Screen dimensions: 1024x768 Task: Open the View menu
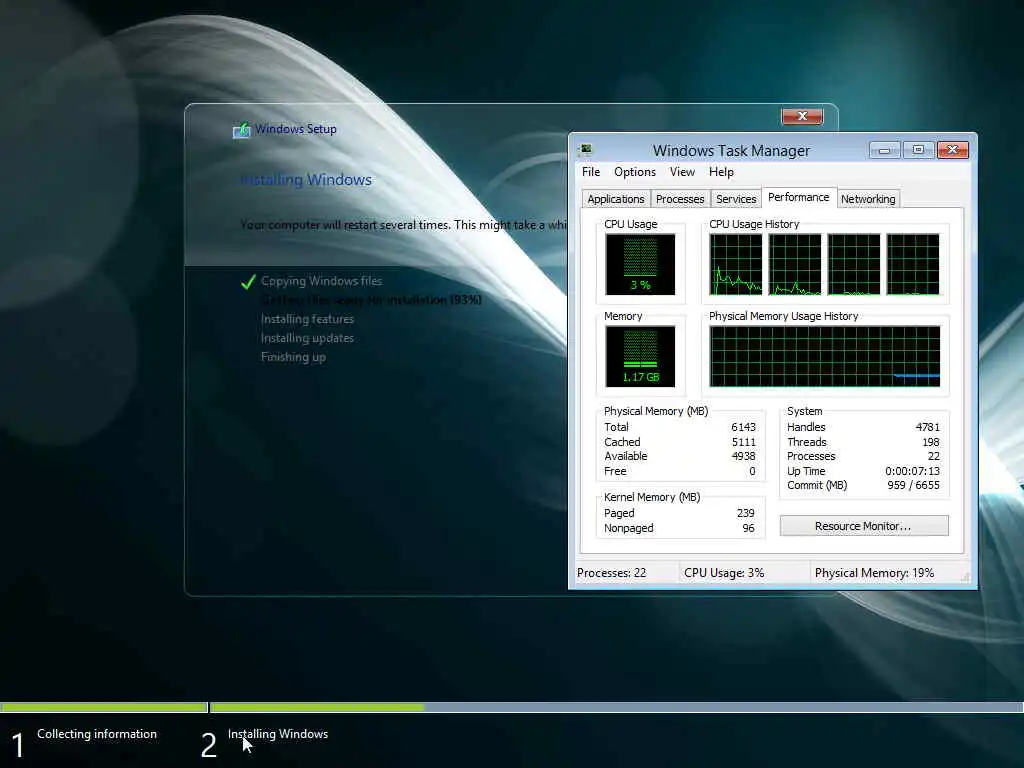click(x=682, y=172)
